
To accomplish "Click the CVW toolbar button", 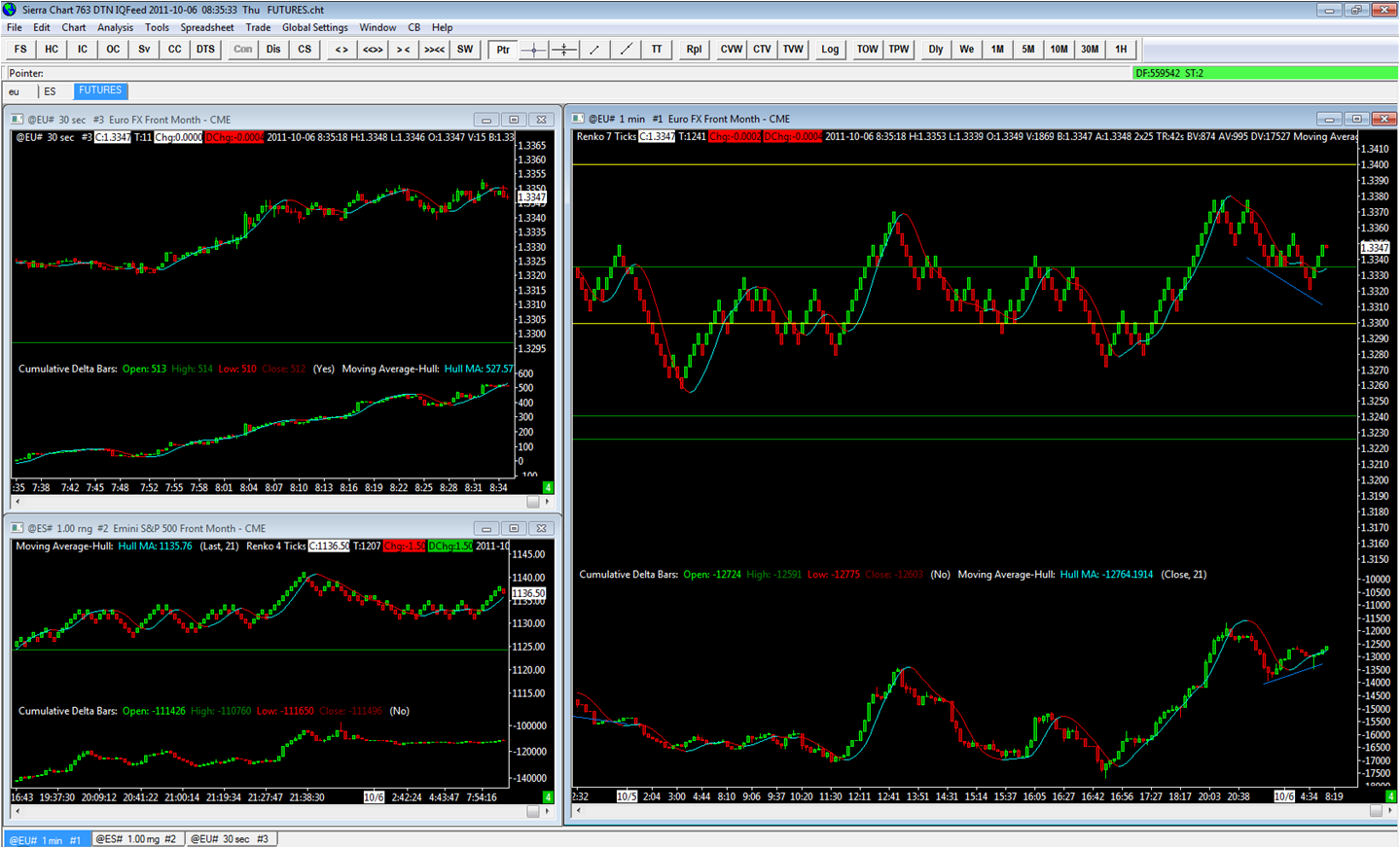I will click(x=732, y=50).
